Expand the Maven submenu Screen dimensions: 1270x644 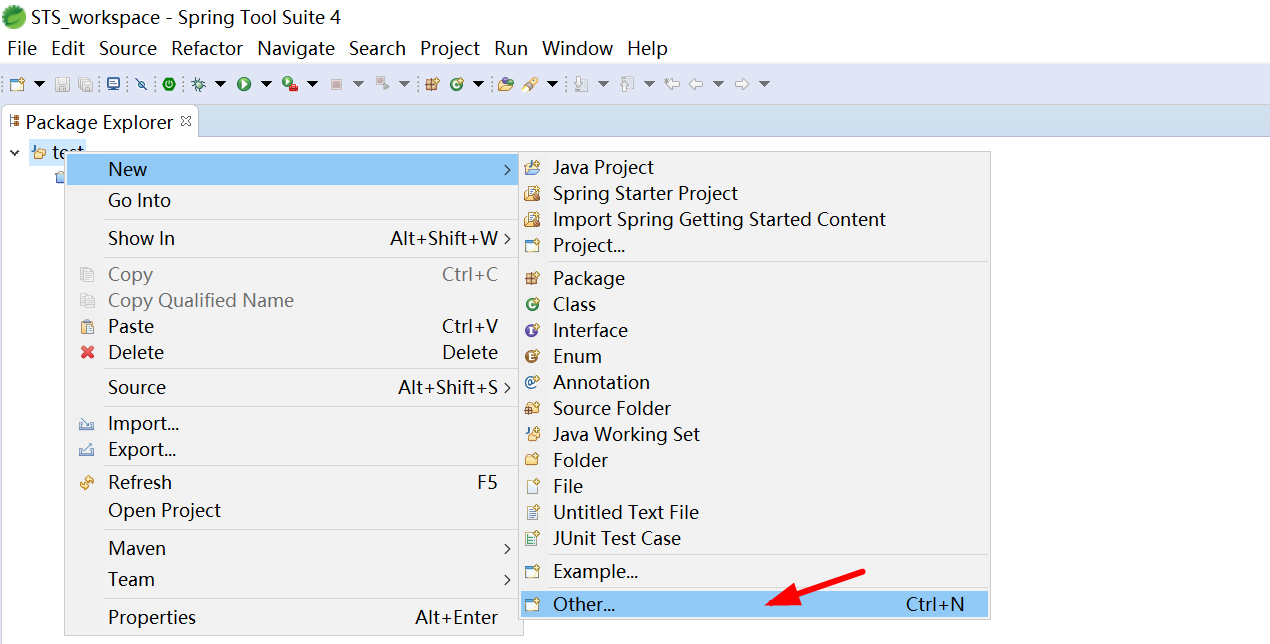pyautogui.click(x=291, y=548)
